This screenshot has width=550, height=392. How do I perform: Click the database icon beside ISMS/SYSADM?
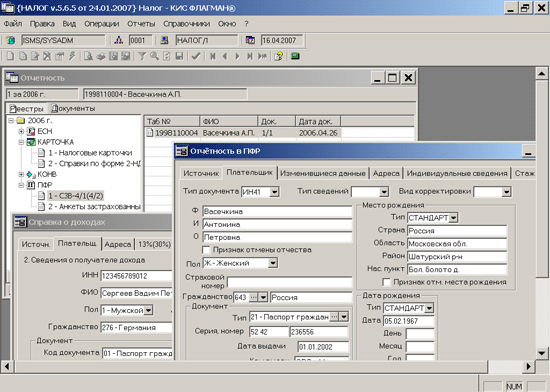coord(11,40)
